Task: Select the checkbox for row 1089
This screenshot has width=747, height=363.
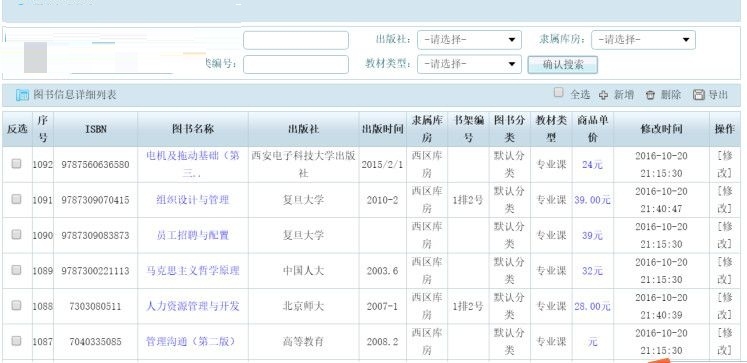Action: click(17, 270)
